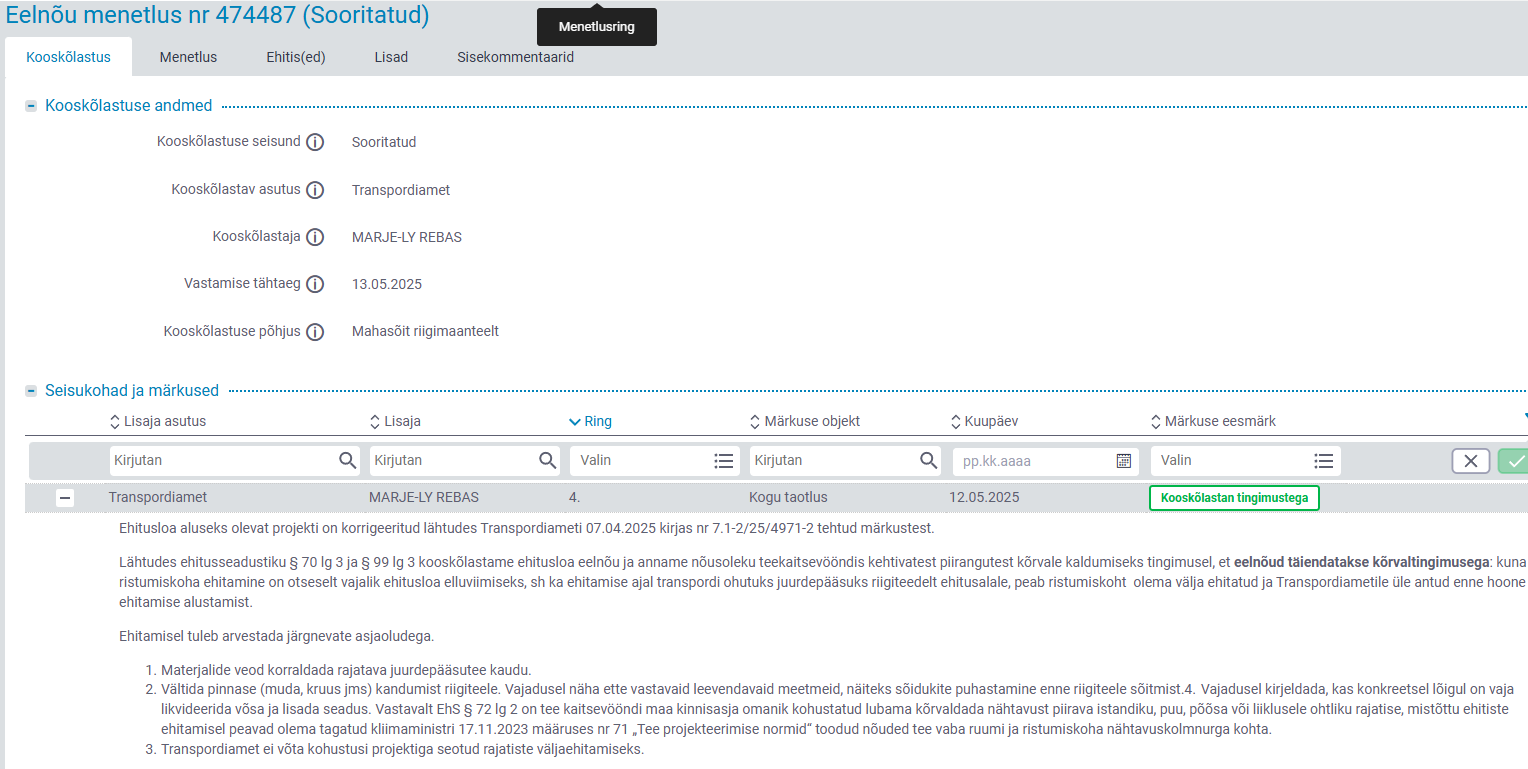Click the Menetlusring tooltip label
The height and width of the screenshot is (769, 1528).
[596, 27]
